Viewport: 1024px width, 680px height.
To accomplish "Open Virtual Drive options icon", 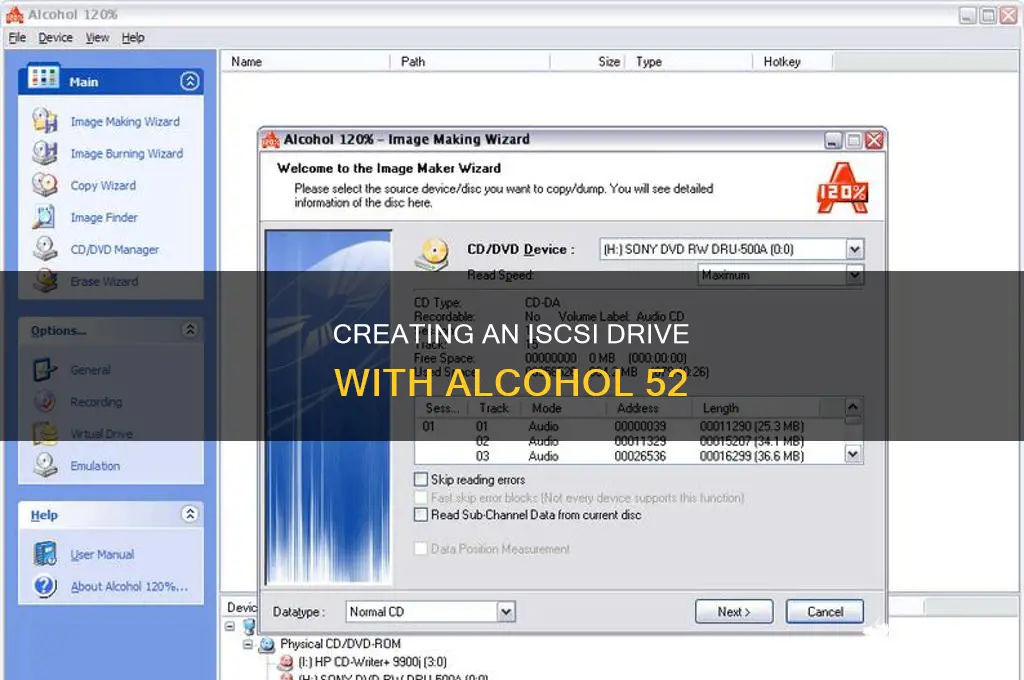I will [x=45, y=433].
